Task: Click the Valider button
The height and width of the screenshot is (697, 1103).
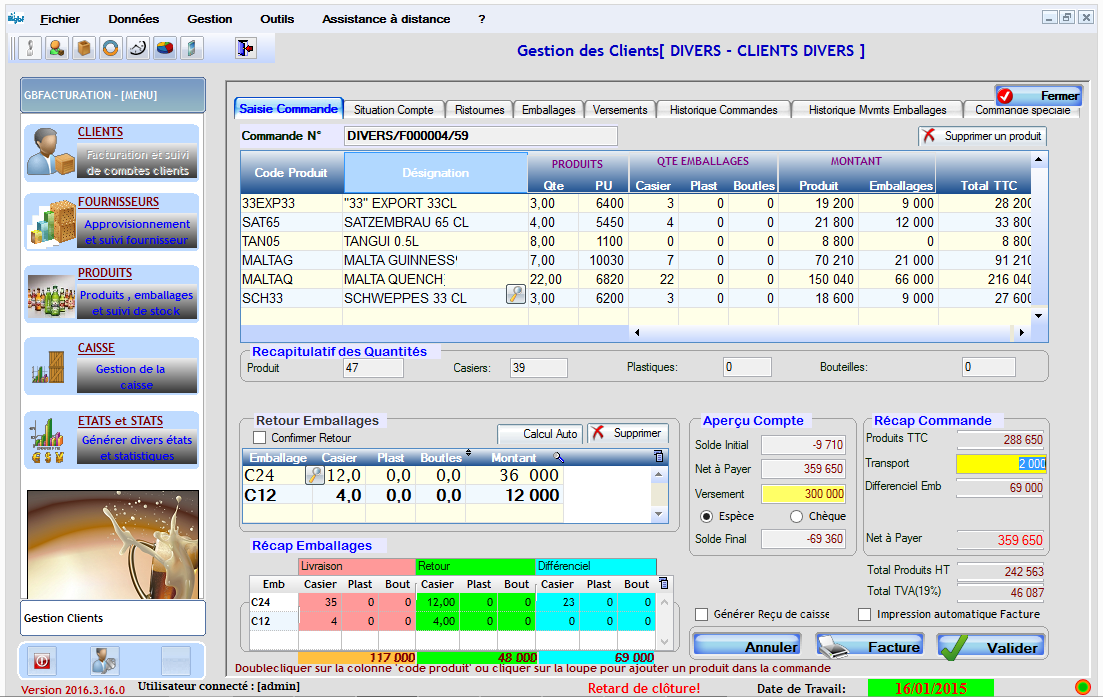Action: pyautogui.click(x=991, y=646)
